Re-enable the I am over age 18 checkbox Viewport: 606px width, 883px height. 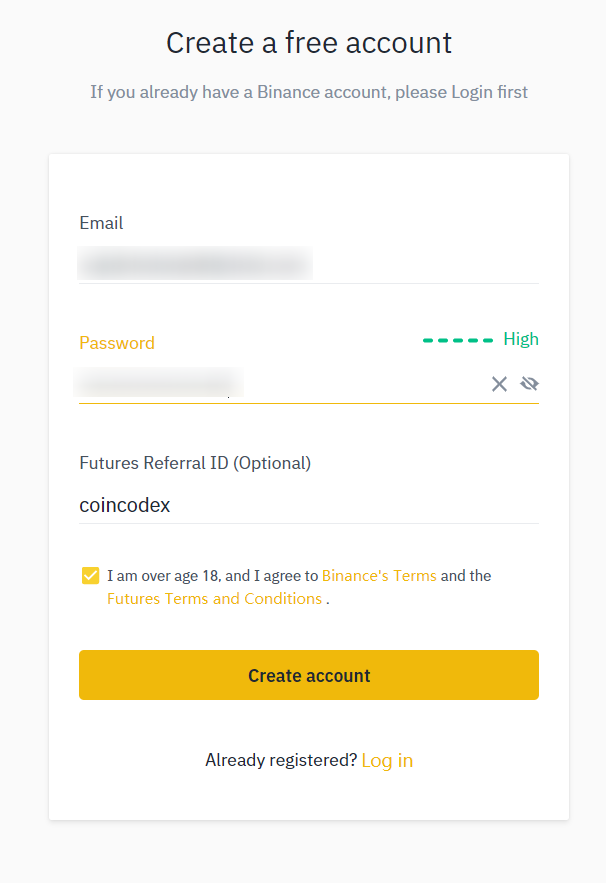click(90, 575)
